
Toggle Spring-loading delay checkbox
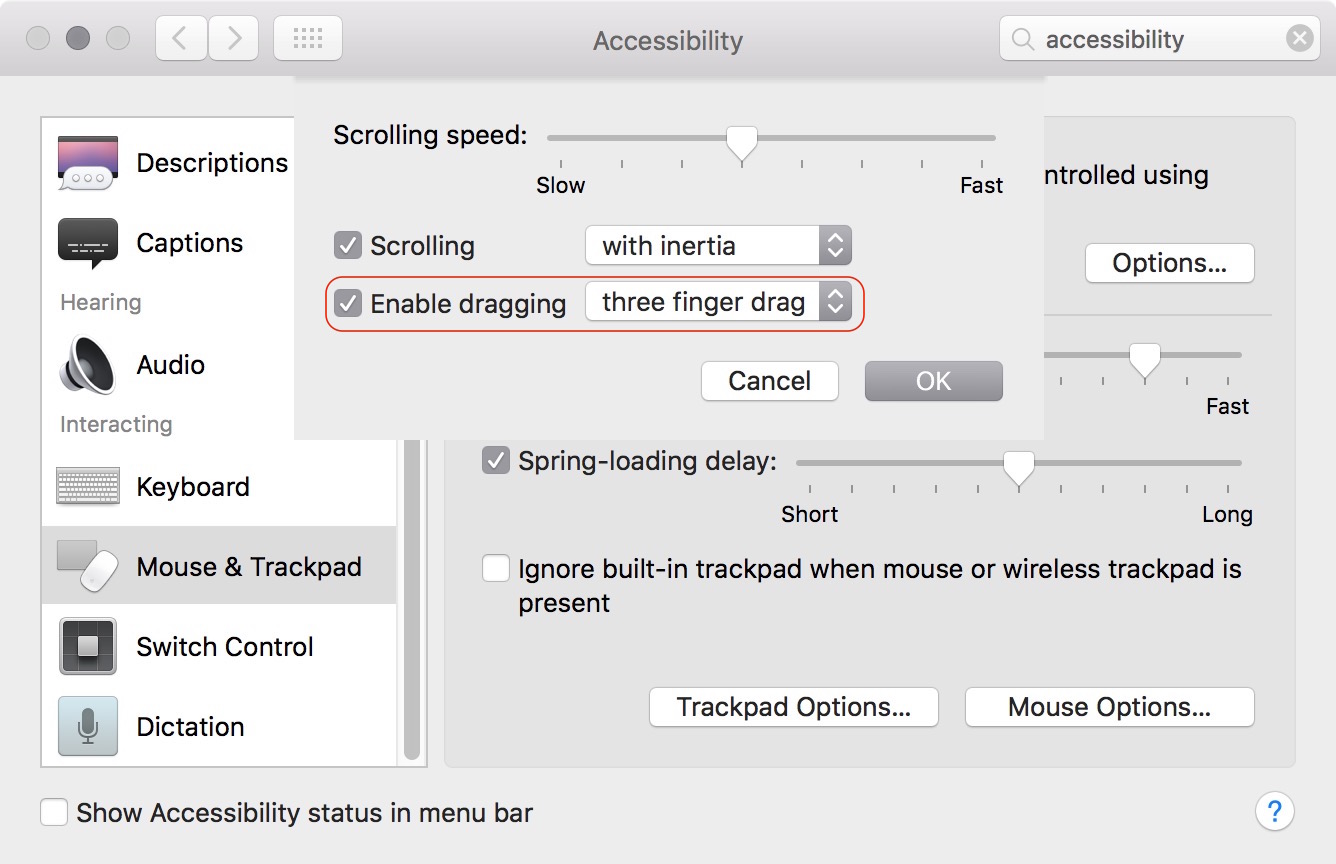(x=496, y=461)
